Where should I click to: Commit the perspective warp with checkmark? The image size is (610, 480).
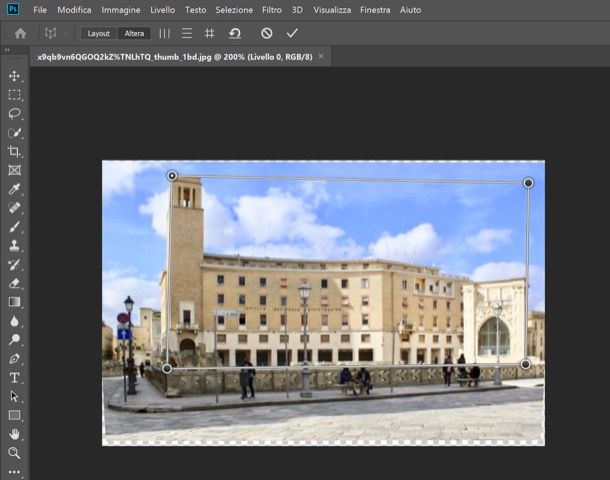coord(292,33)
